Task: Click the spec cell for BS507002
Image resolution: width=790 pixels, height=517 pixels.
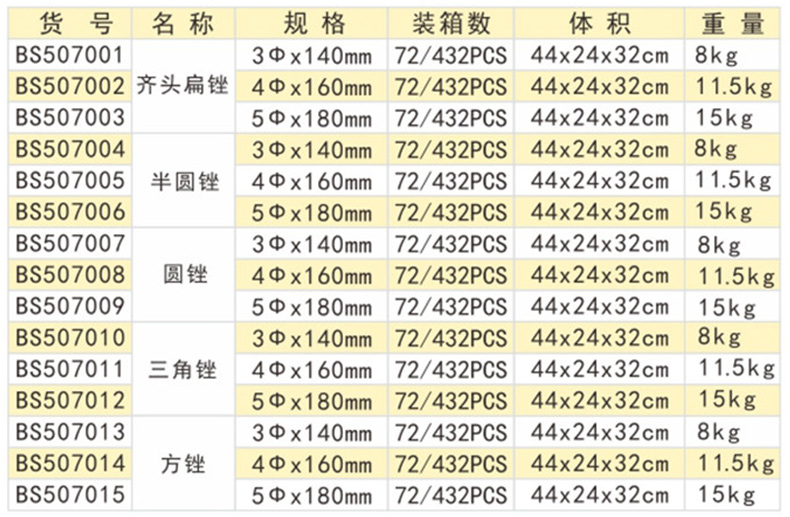Action: [x=310, y=87]
